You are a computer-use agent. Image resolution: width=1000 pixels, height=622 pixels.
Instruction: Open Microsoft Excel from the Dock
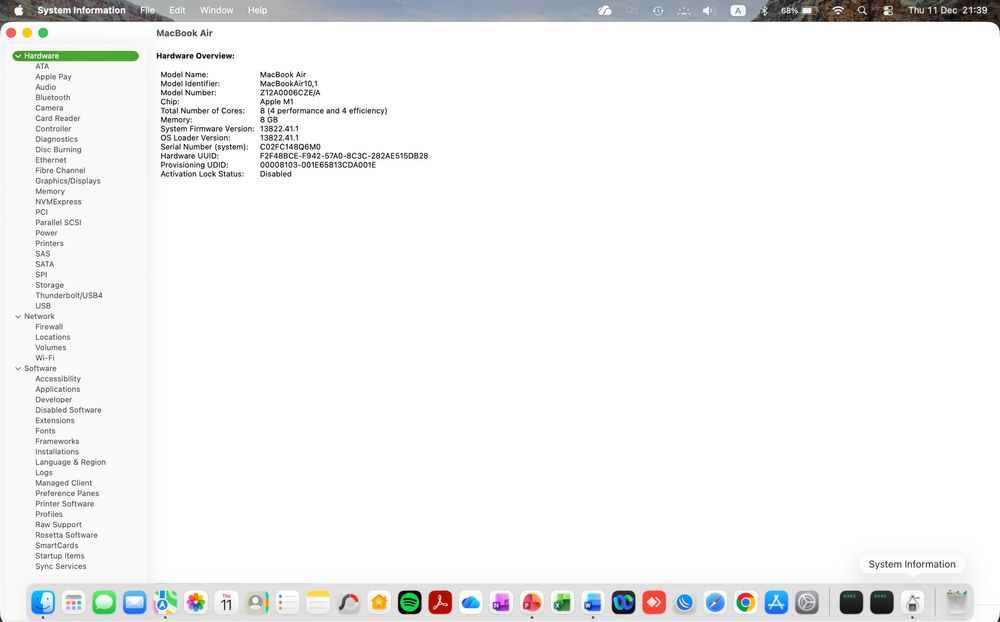[562, 602]
